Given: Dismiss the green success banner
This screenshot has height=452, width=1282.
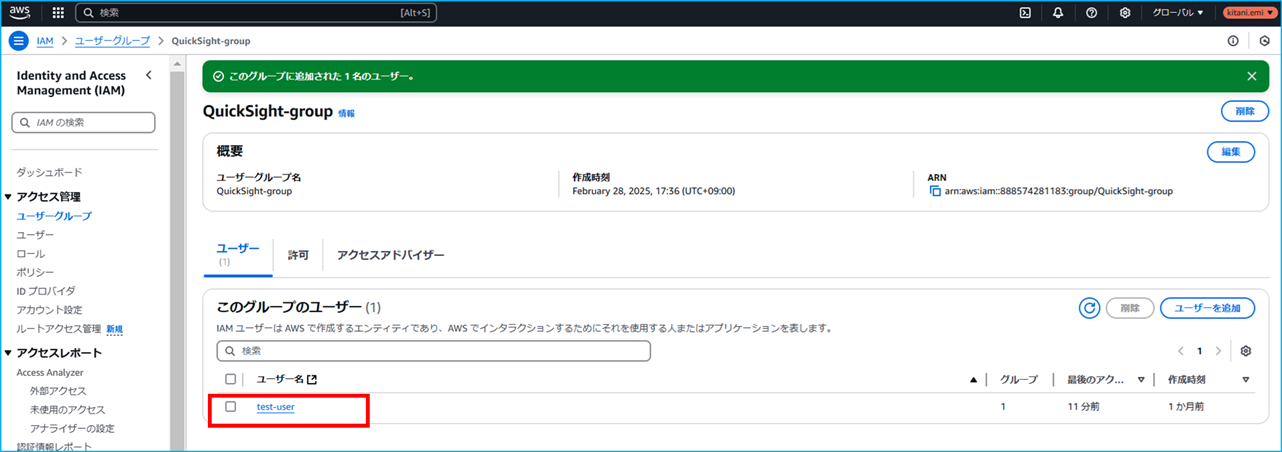Looking at the screenshot, I should [1252, 76].
